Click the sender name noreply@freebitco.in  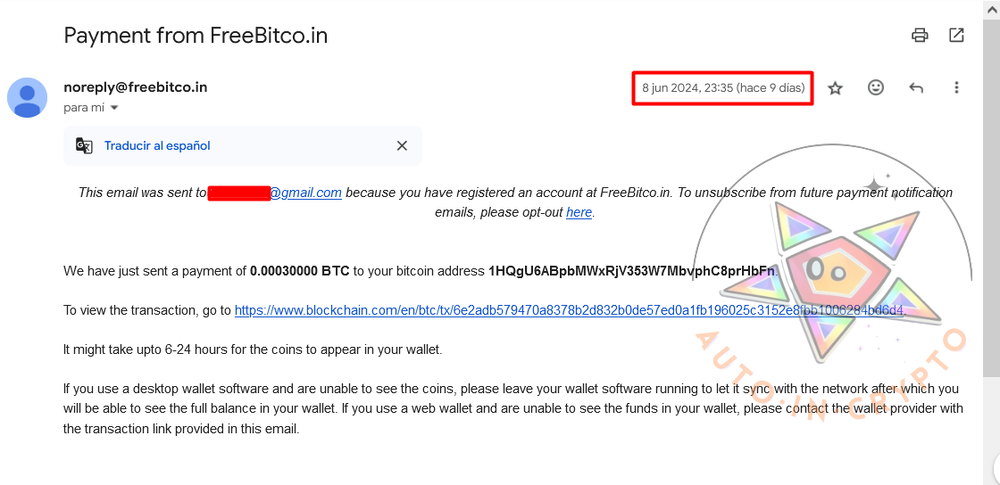135,87
